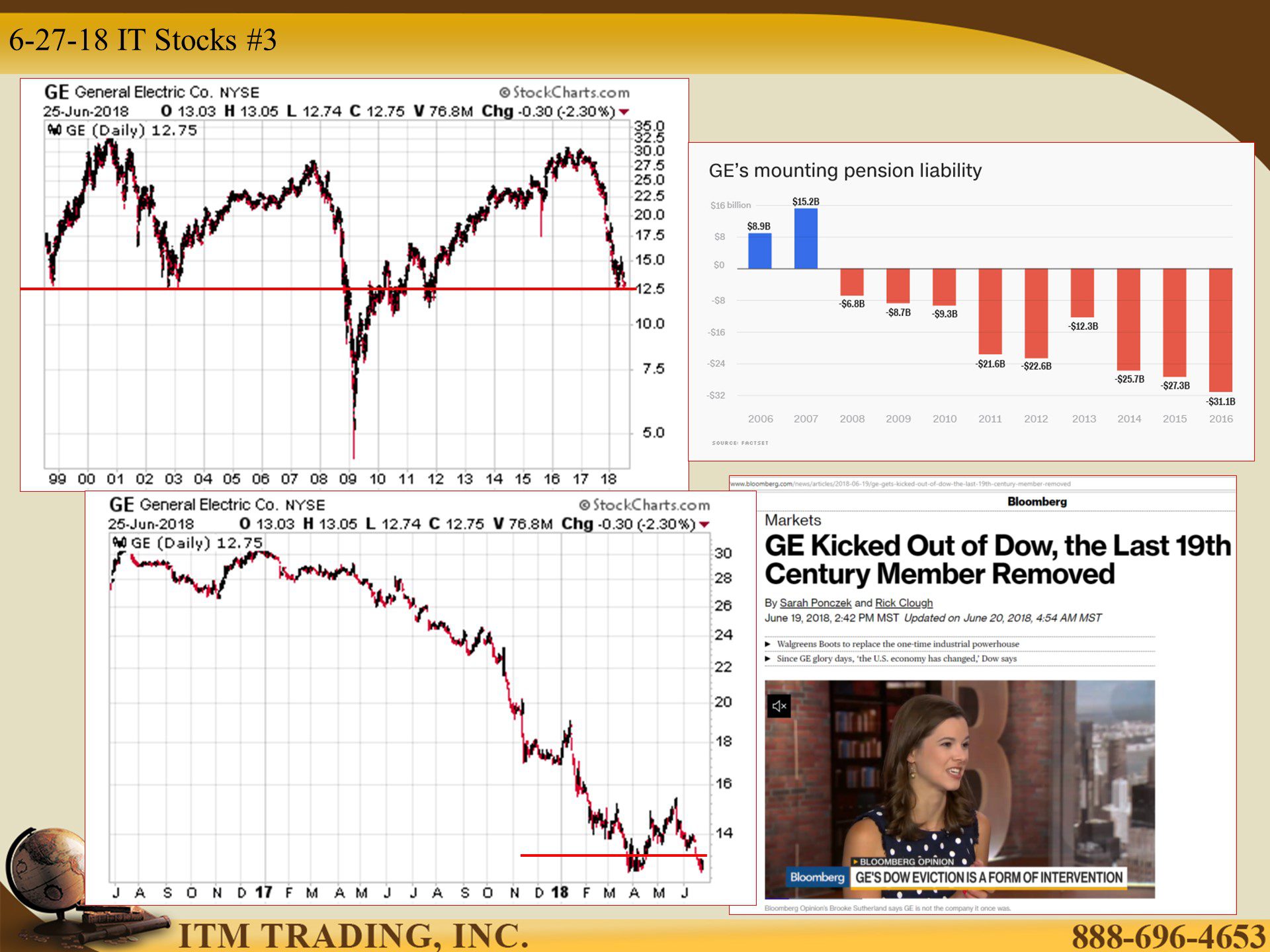Screen dimensions: 1270x952
Task: Click the GE General Electric Co. title on the bottom chart
Action: (x=217, y=505)
